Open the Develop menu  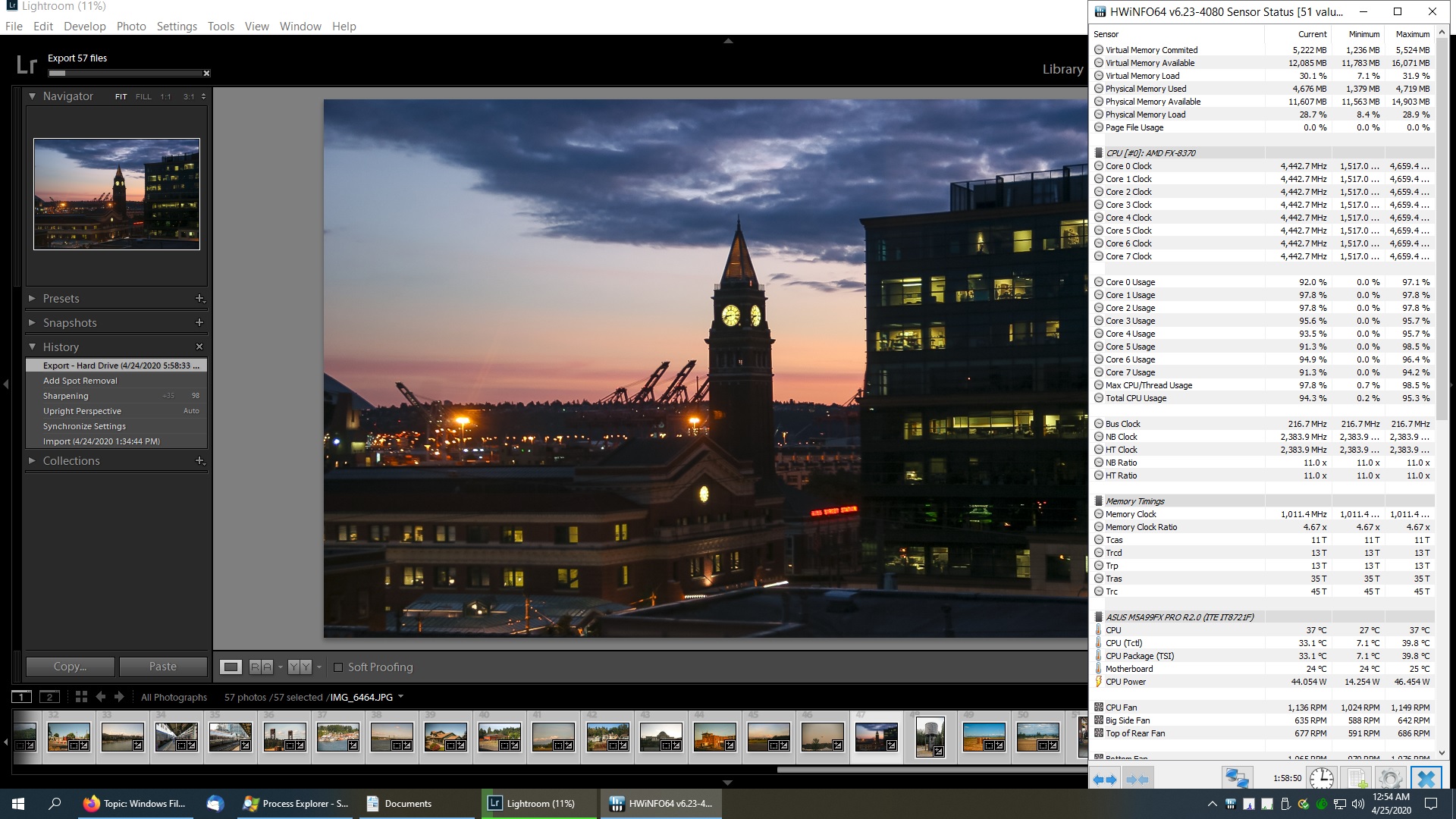tap(84, 27)
